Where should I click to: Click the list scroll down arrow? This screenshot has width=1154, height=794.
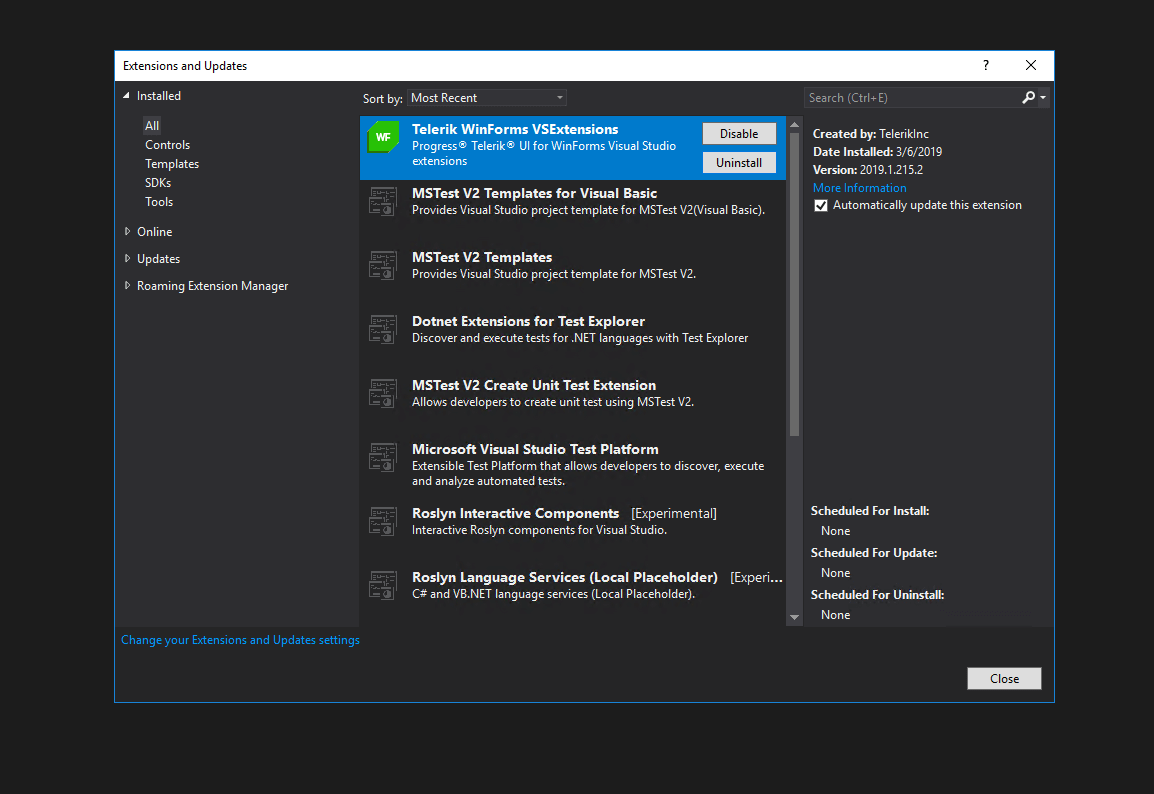pyautogui.click(x=794, y=617)
